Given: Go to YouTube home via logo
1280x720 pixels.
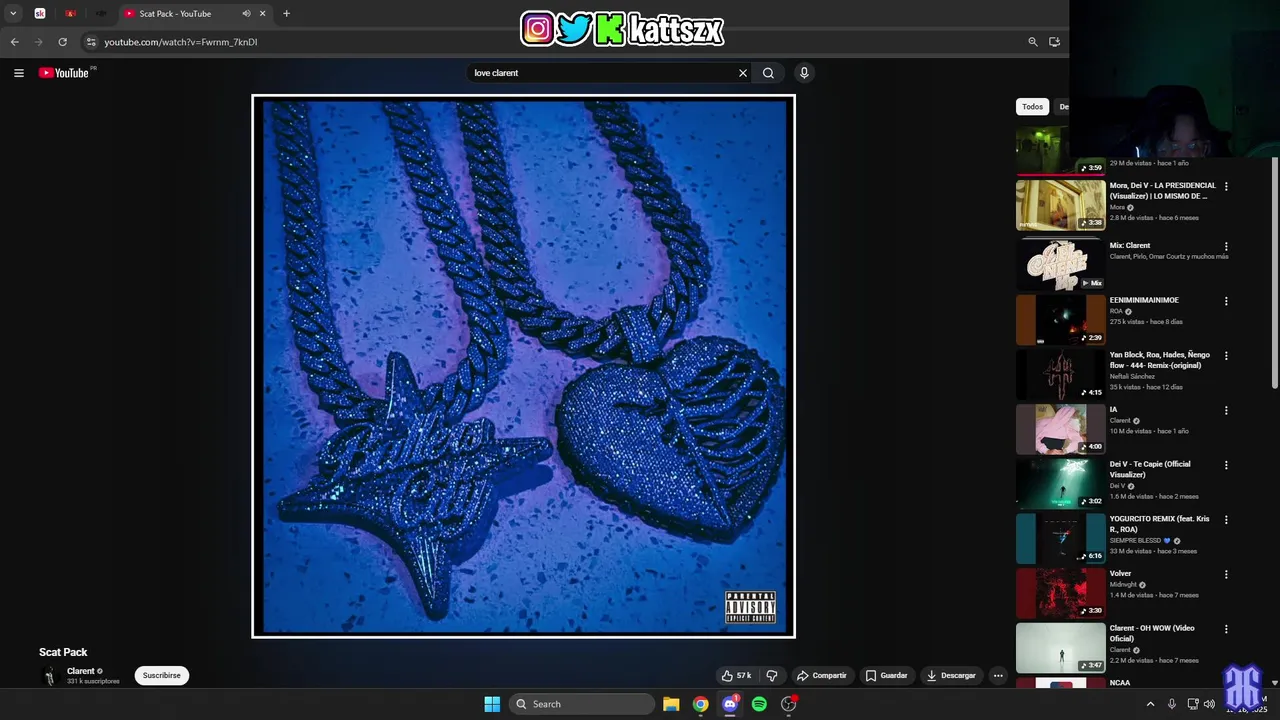Looking at the screenshot, I should pos(64,73).
